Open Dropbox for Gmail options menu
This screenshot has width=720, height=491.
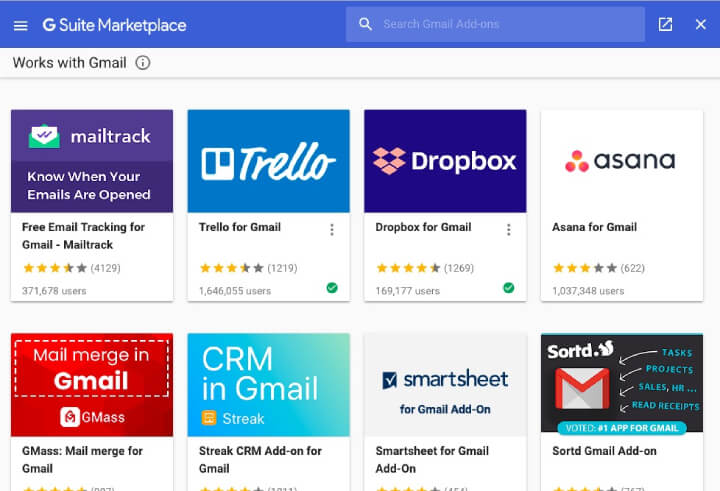click(x=508, y=230)
